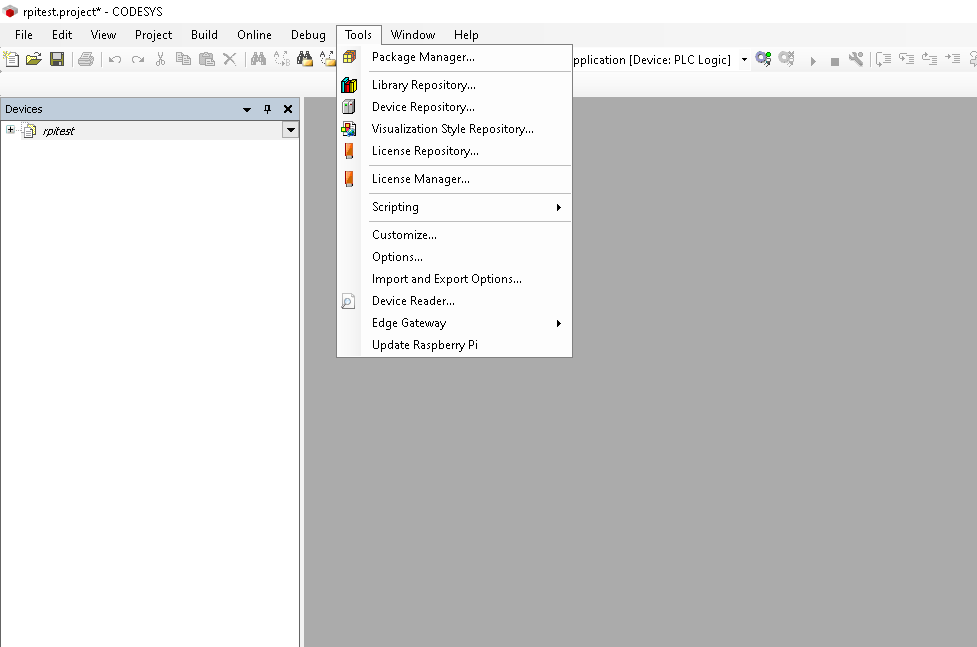This screenshot has width=977, height=647.
Task: Click the Find binoculars icon
Action: [258, 59]
